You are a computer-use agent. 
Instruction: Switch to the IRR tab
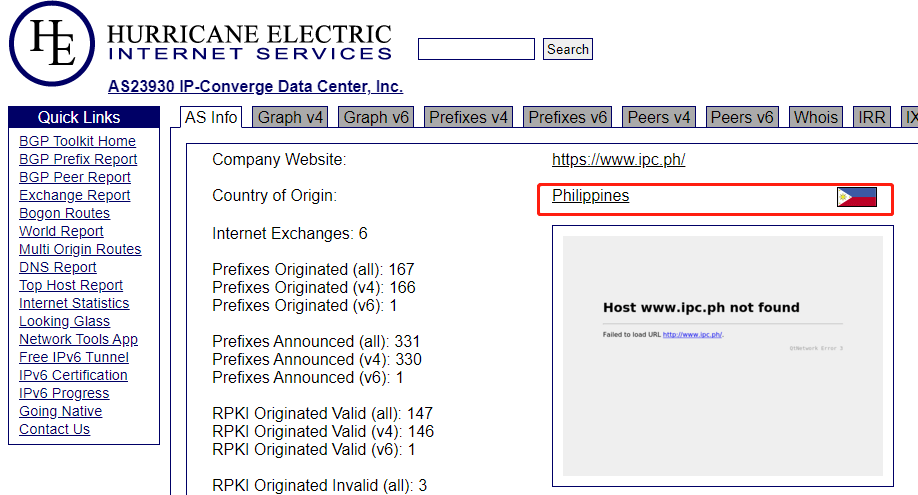pos(872,117)
